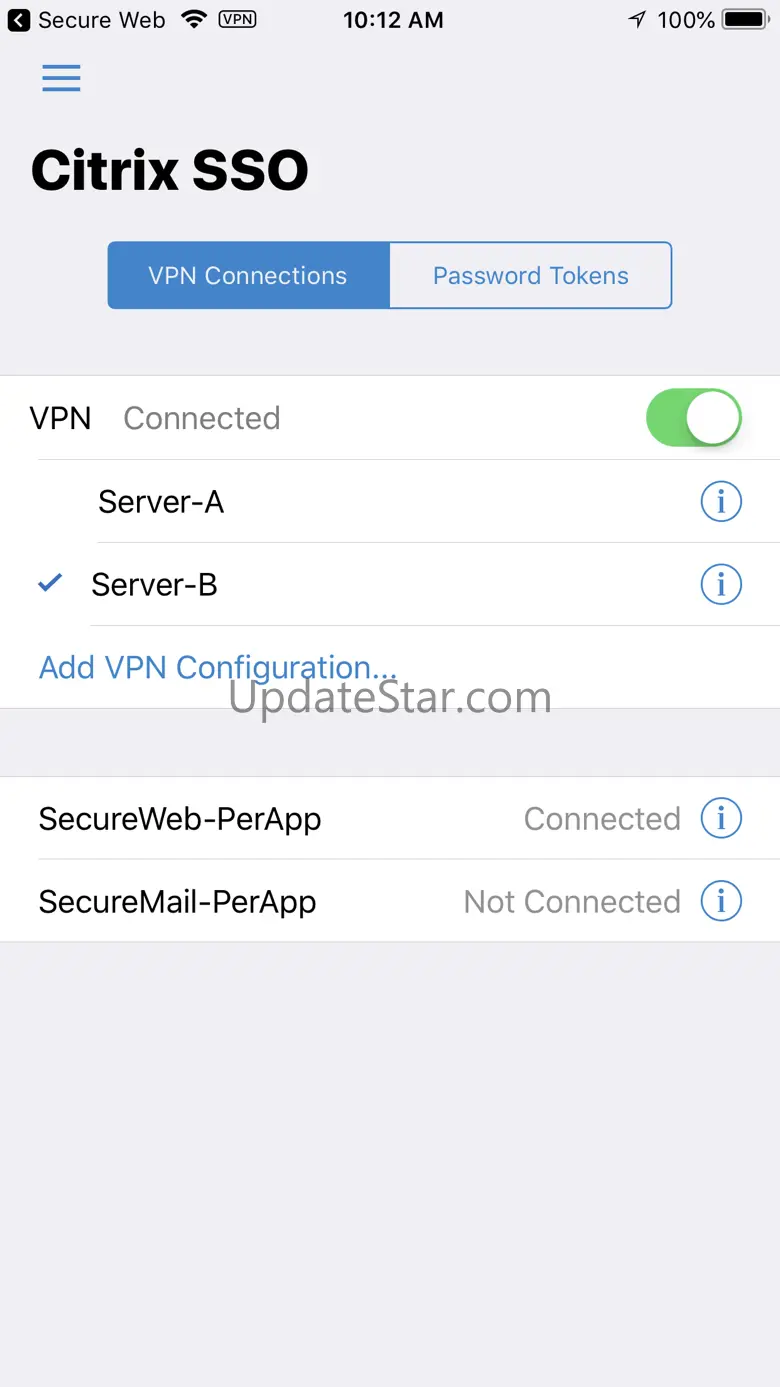Tap the checked Server-B row
Screen dimensions: 780x1387
coord(390,584)
